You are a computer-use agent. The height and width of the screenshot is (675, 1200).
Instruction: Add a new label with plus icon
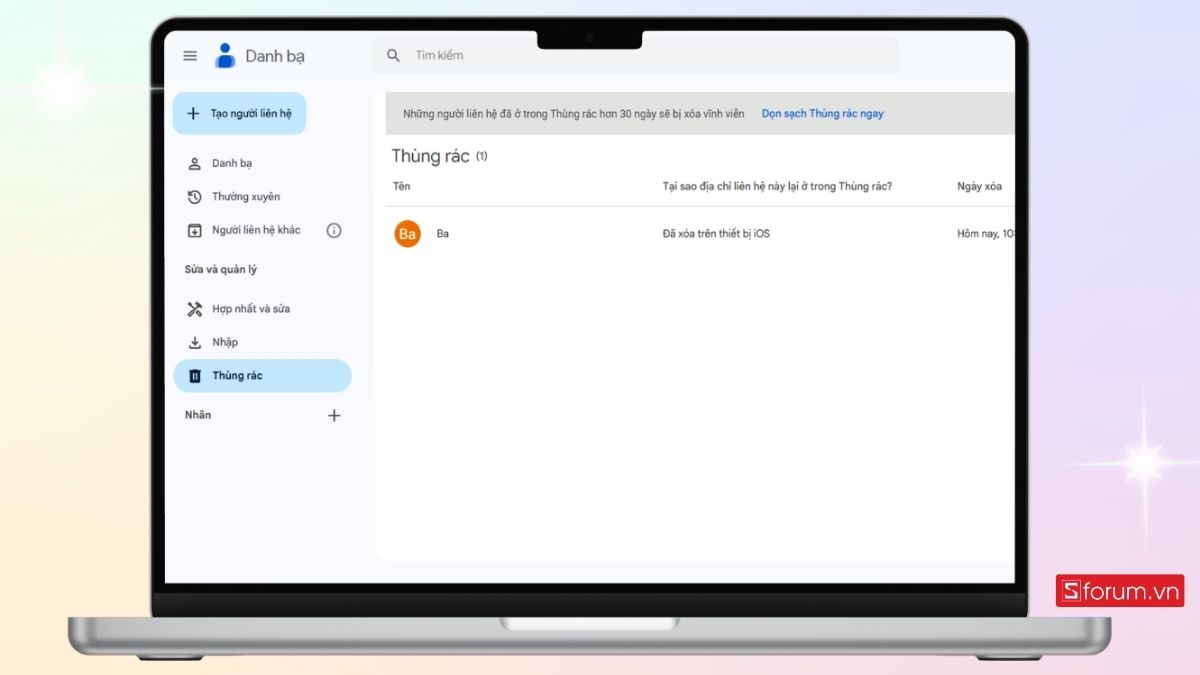(x=334, y=415)
